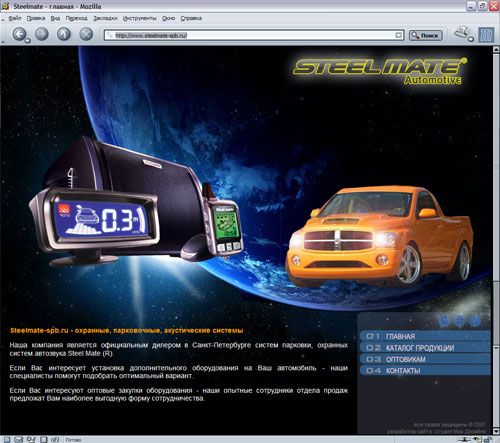Screen dimensions: 500x443
Task: Click the Forward navigation arrow
Action: point(42,34)
